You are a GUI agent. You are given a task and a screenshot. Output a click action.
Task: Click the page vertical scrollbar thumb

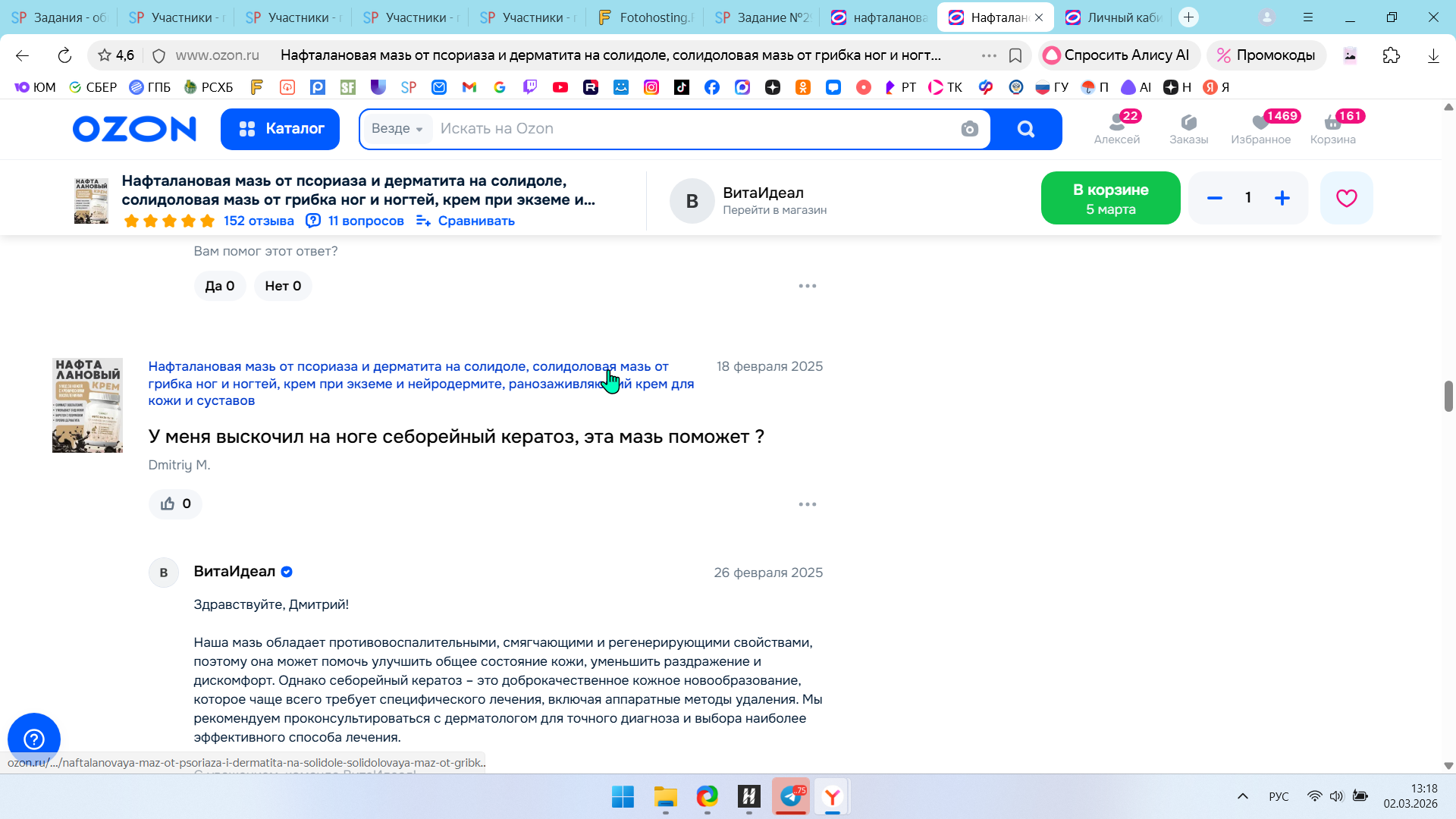pyautogui.click(x=1448, y=396)
